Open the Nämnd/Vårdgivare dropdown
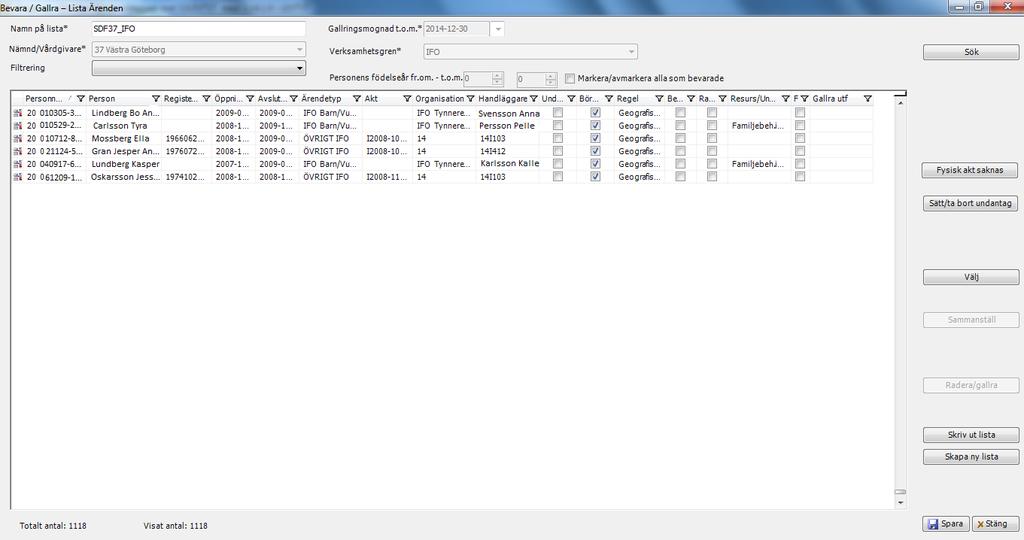This screenshot has width=1024, height=540. (x=300, y=50)
